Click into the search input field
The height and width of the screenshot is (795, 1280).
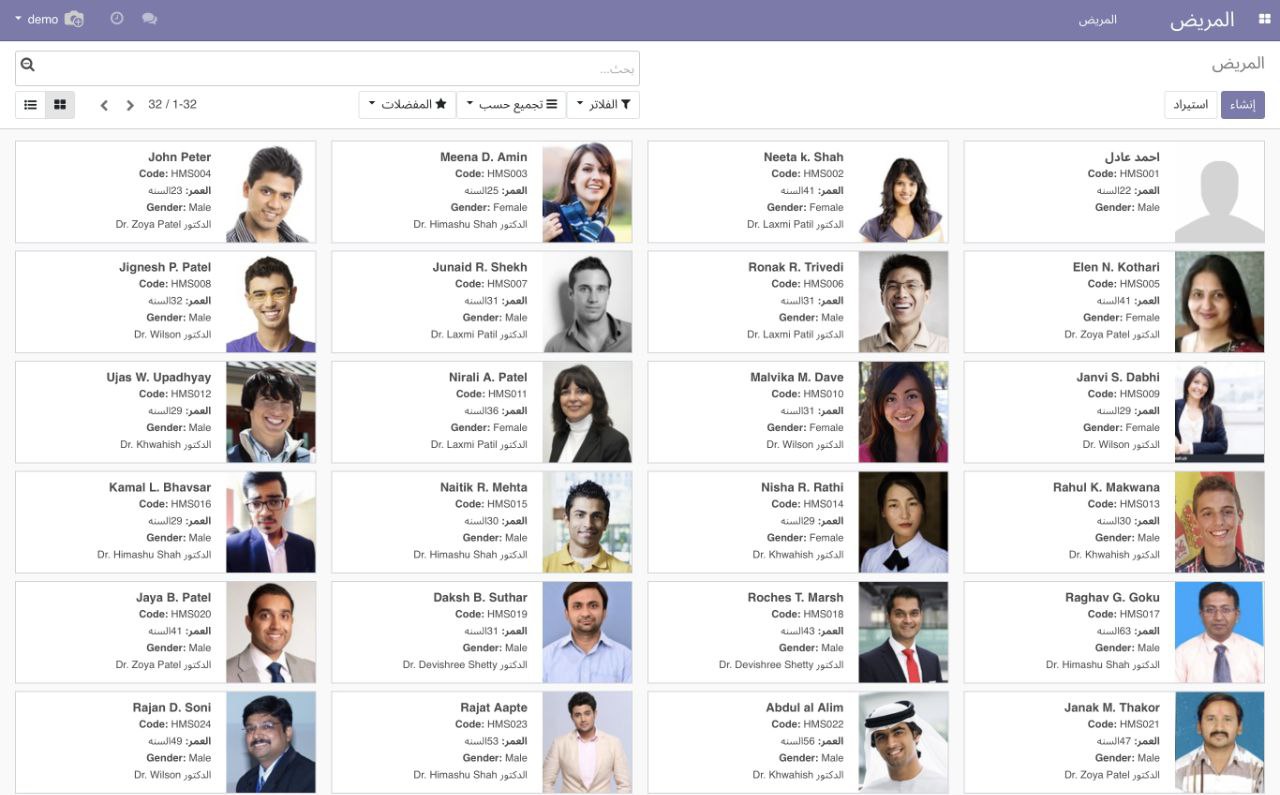[x=330, y=69]
